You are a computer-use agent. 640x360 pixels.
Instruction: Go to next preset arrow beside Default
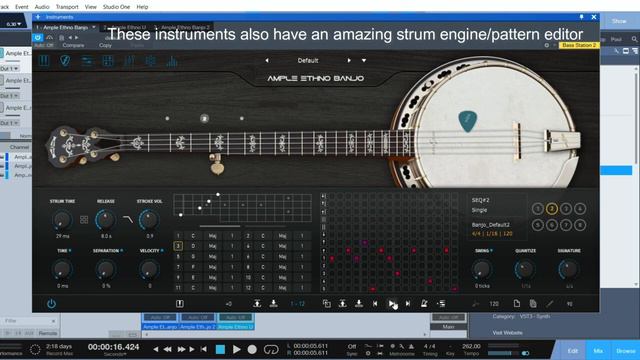coord(349,60)
